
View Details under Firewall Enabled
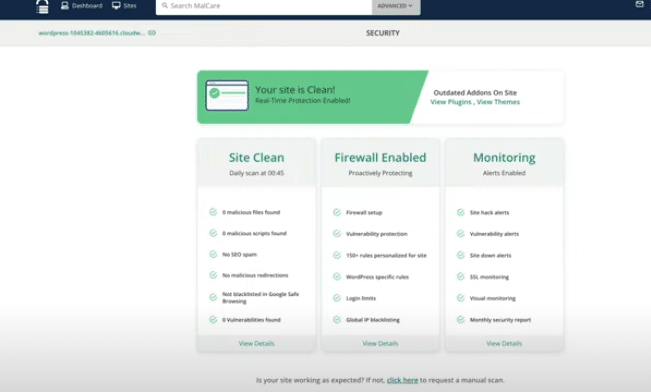pos(380,343)
